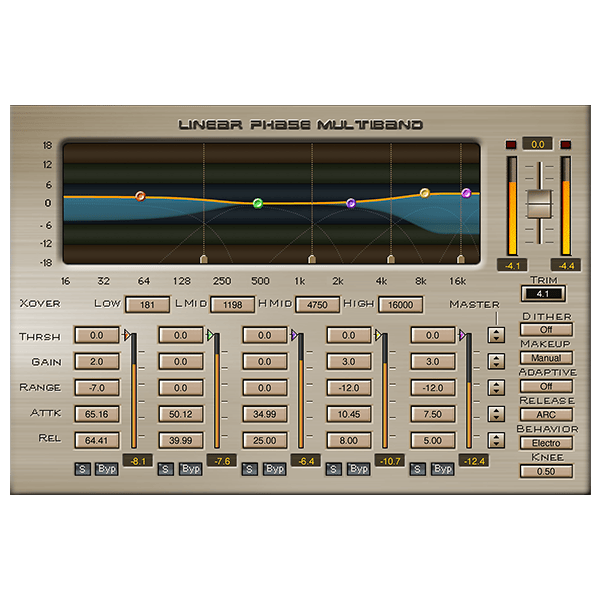Click the yellow threshold arrow of band four
The image size is (600, 600).
[x=378, y=336]
